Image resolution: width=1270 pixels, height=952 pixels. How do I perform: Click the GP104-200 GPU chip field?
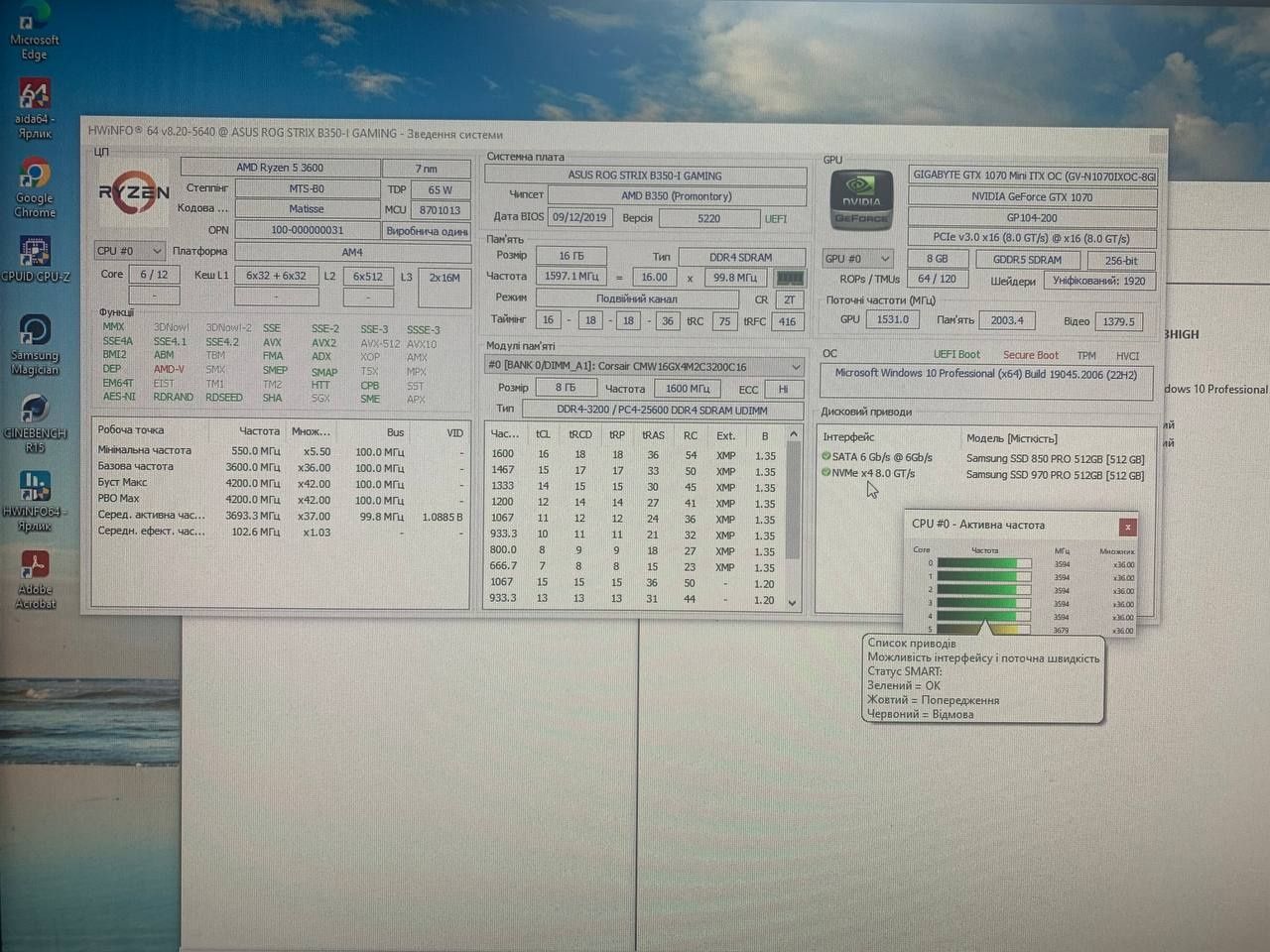(x=1032, y=217)
